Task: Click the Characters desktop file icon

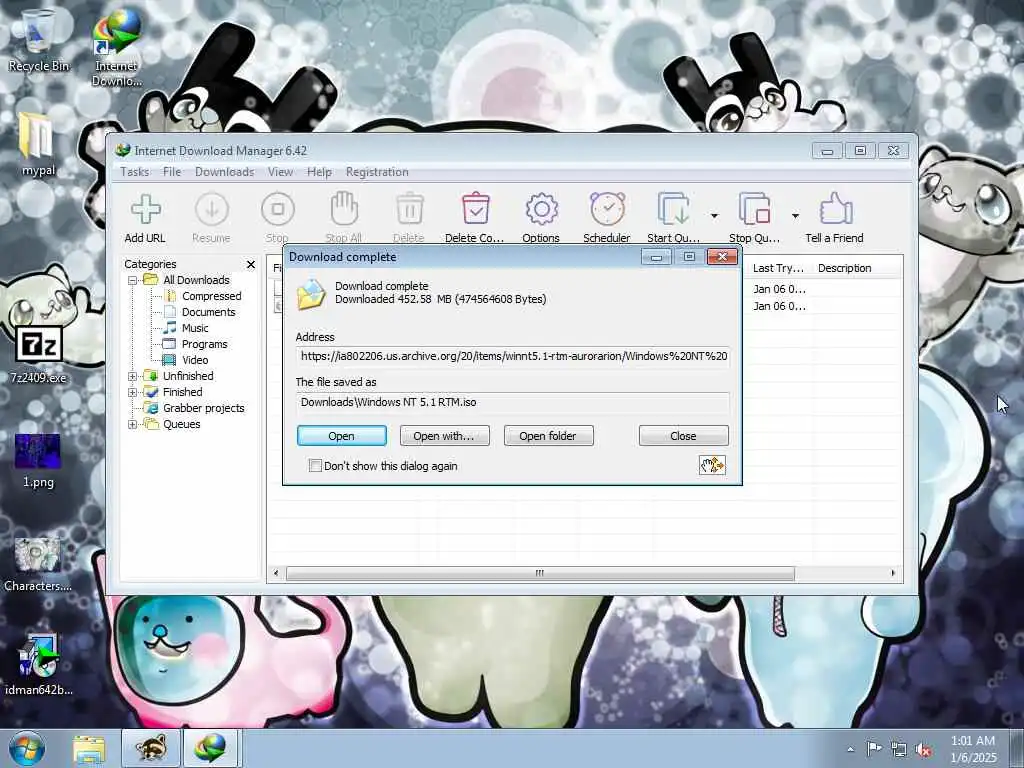Action: 38,564
